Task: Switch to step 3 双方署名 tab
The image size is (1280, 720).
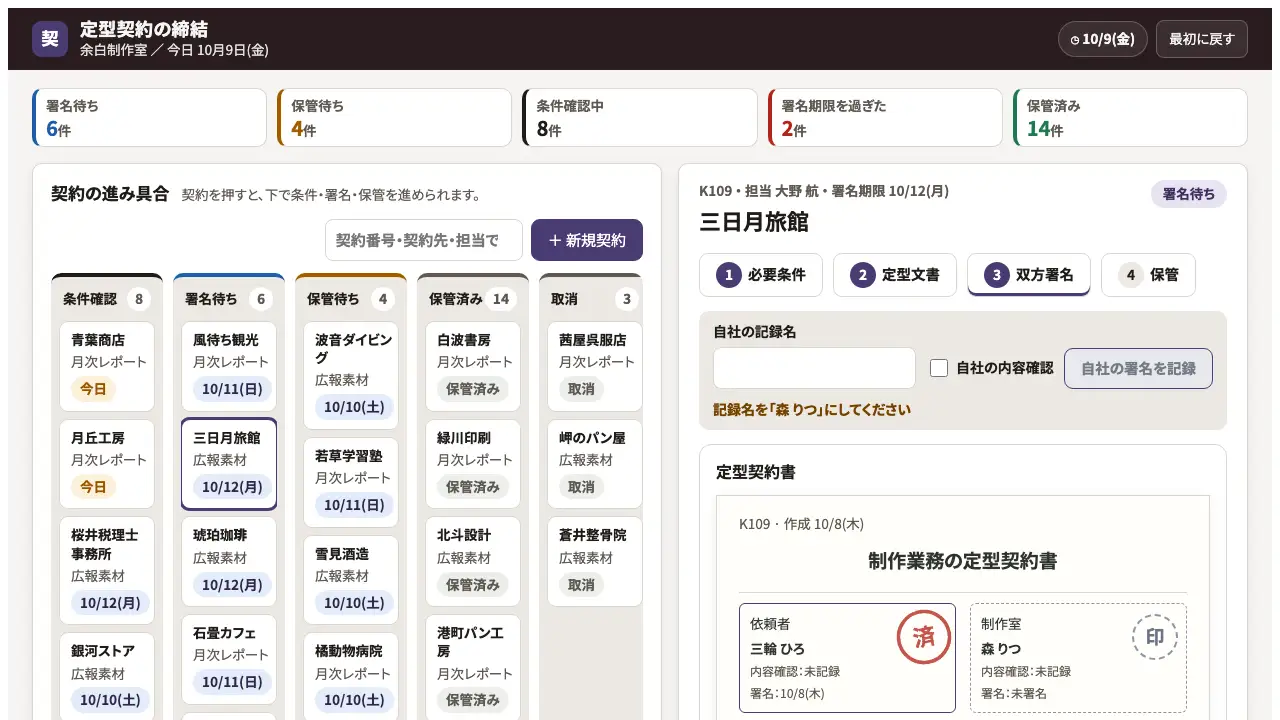Action: tap(1029, 275)
